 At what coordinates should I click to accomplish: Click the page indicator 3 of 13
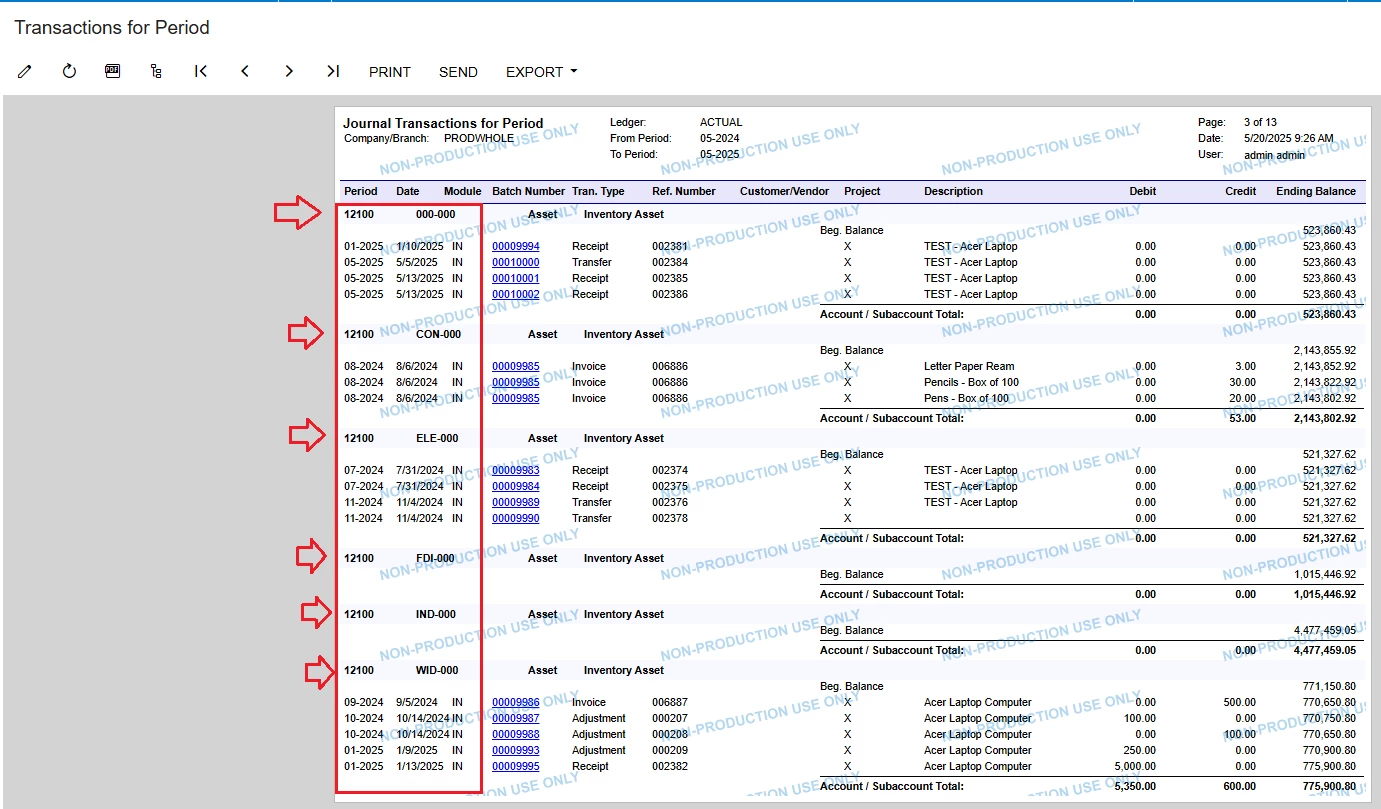pos(1260,122)
